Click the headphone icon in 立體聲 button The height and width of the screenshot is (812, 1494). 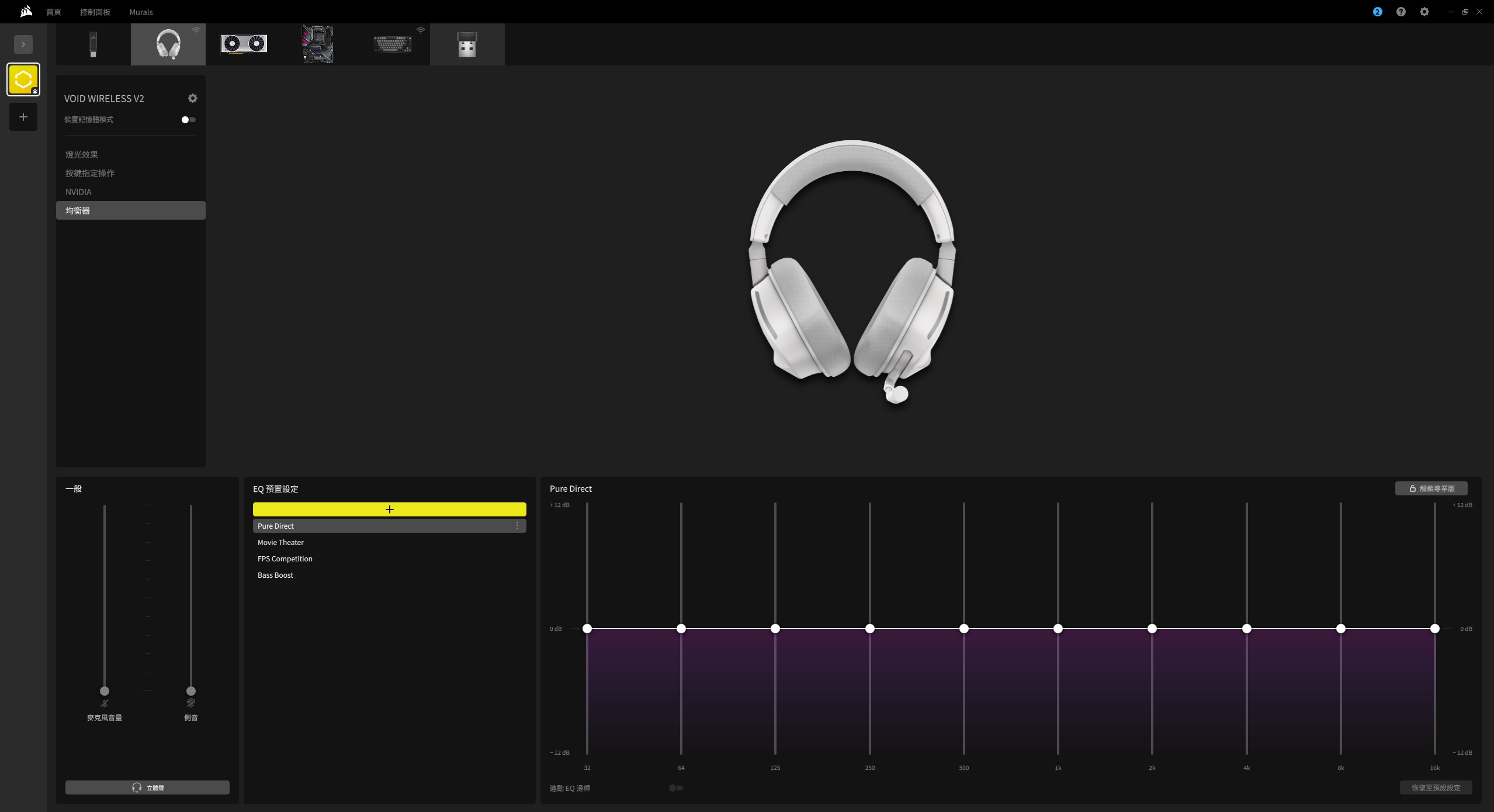[x=137, y=787]
